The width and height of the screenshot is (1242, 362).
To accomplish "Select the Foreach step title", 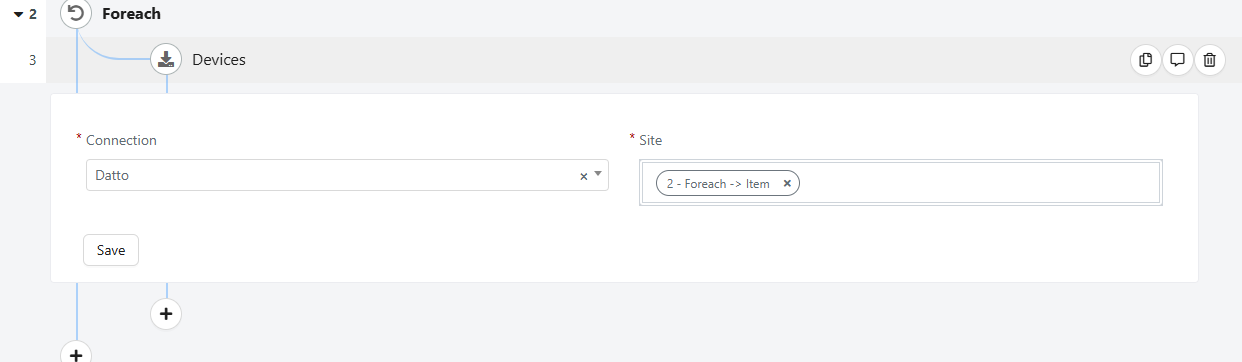I will click(131, 14).
